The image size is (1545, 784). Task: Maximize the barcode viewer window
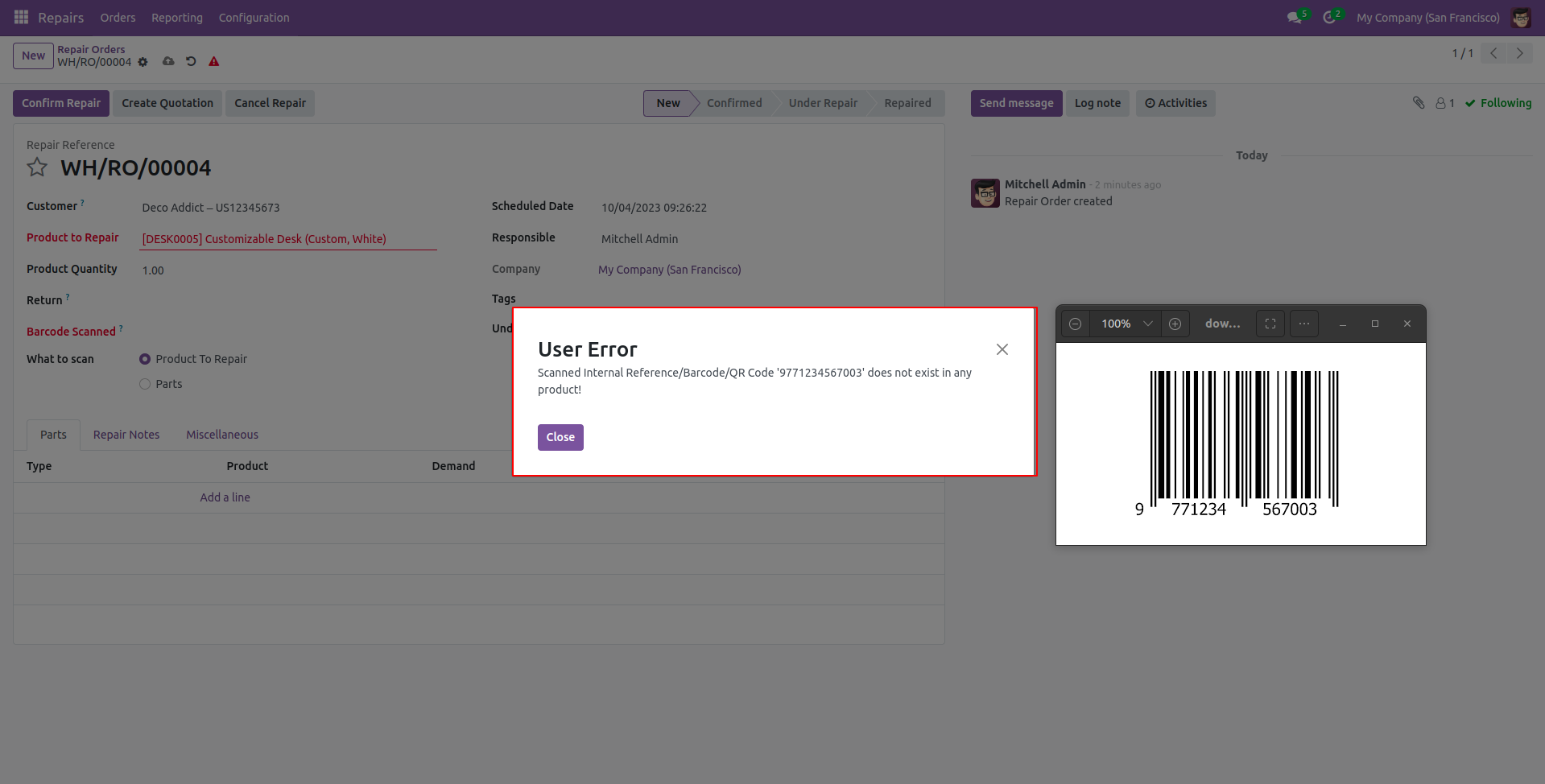pos(1375,324)
